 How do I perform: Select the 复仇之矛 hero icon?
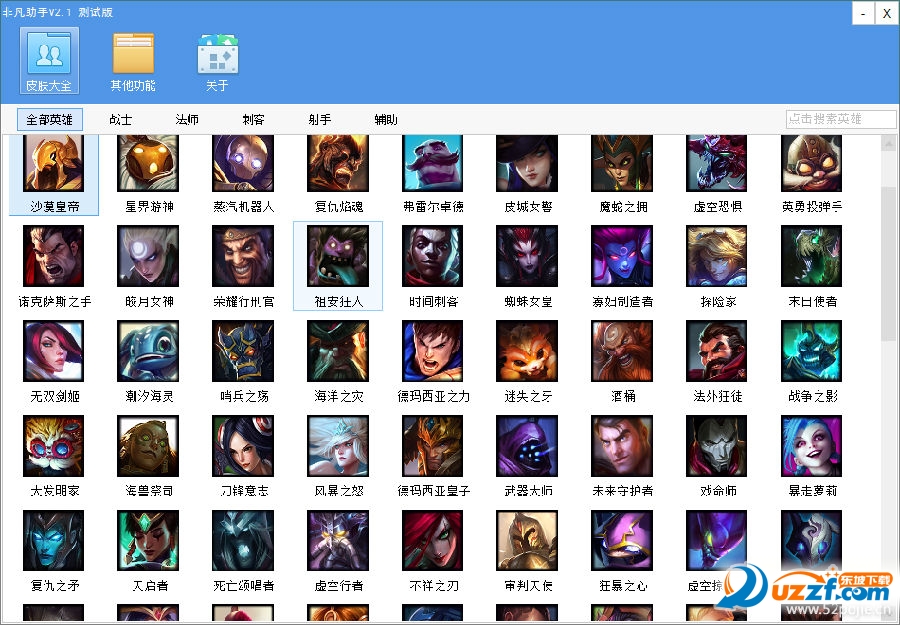pyautogui.click(x=54, y=541)
